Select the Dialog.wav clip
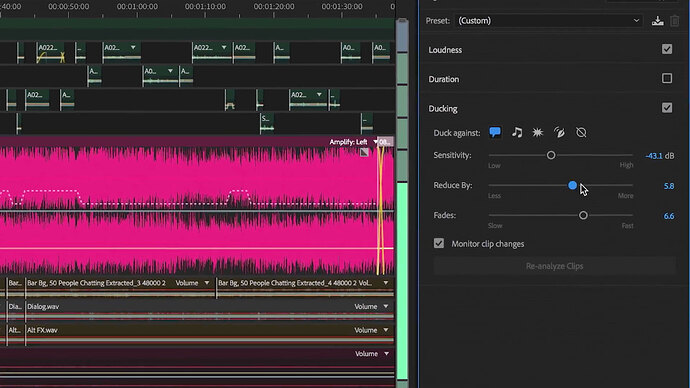The width and height of the screenshot is (690, 388). click(209, 311)
